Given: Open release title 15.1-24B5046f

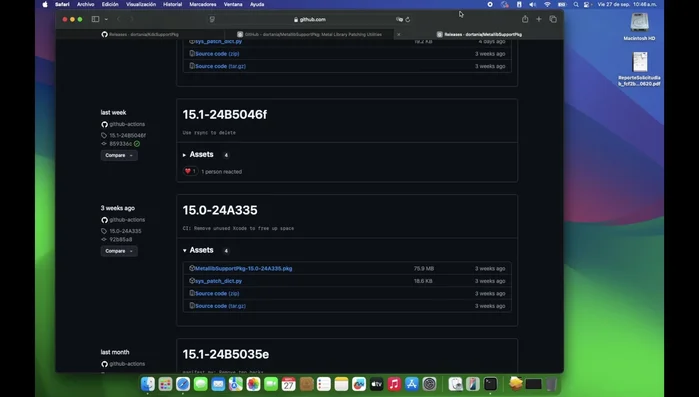Looking at the screenshot, I should click(225, 115).
